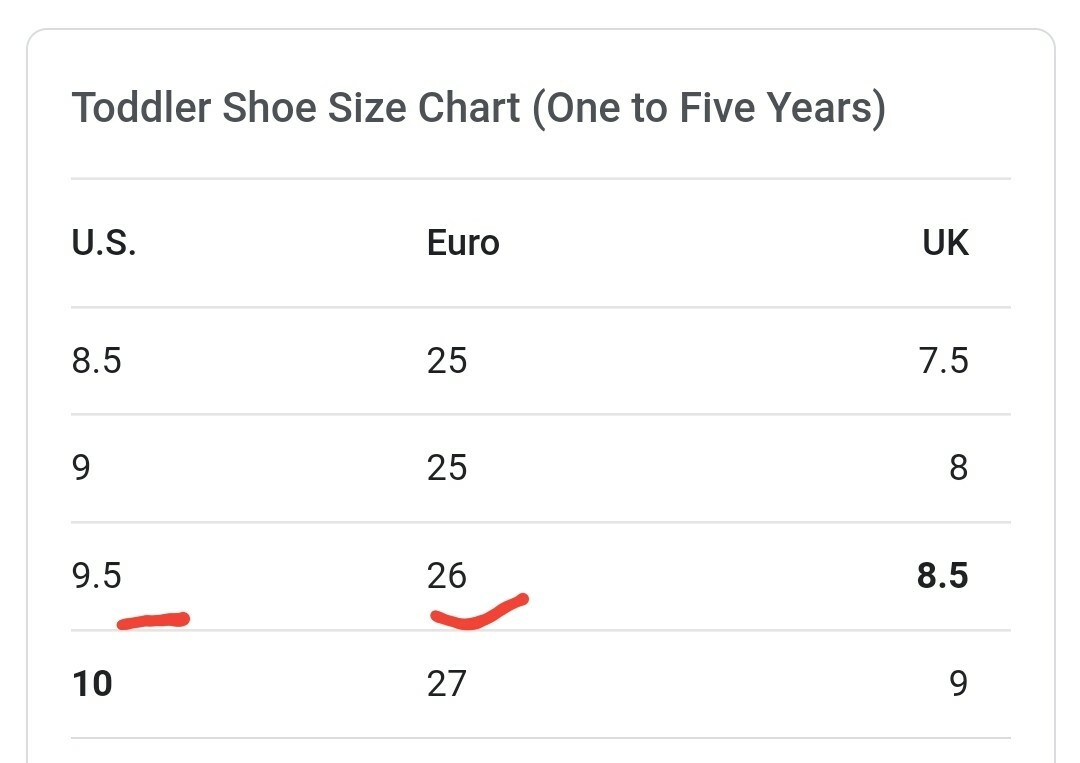Click the Euro size 27 cell
Screen dimensions: 1080x763
(x=447, y=684)
